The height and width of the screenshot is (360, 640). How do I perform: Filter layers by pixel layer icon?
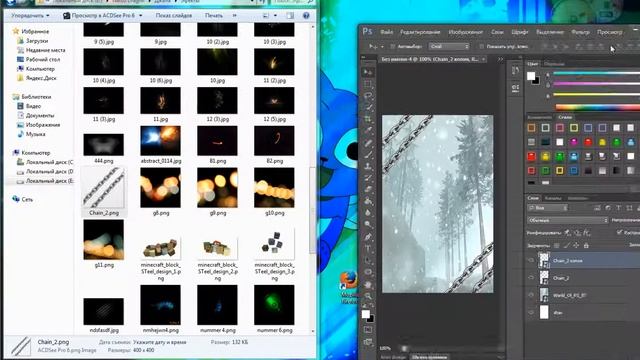[x=597, y=208]
